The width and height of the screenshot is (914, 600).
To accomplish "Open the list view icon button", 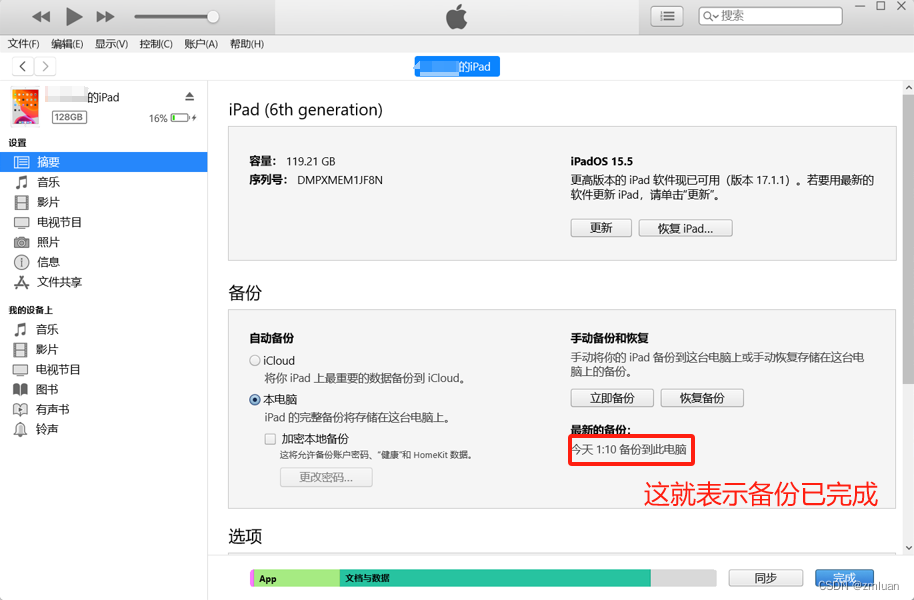I will [x=667, y=16].
